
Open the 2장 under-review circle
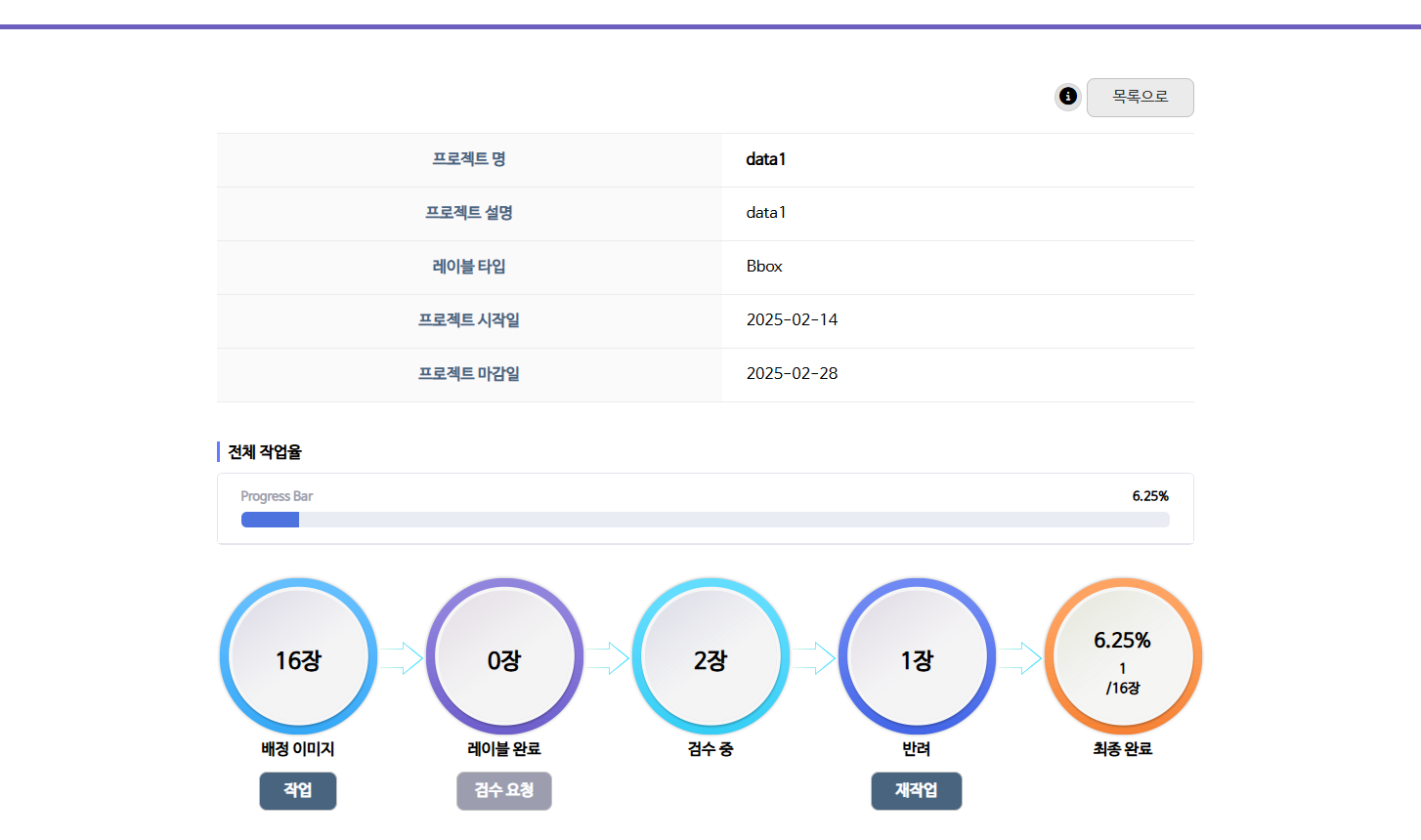point(710,657)
